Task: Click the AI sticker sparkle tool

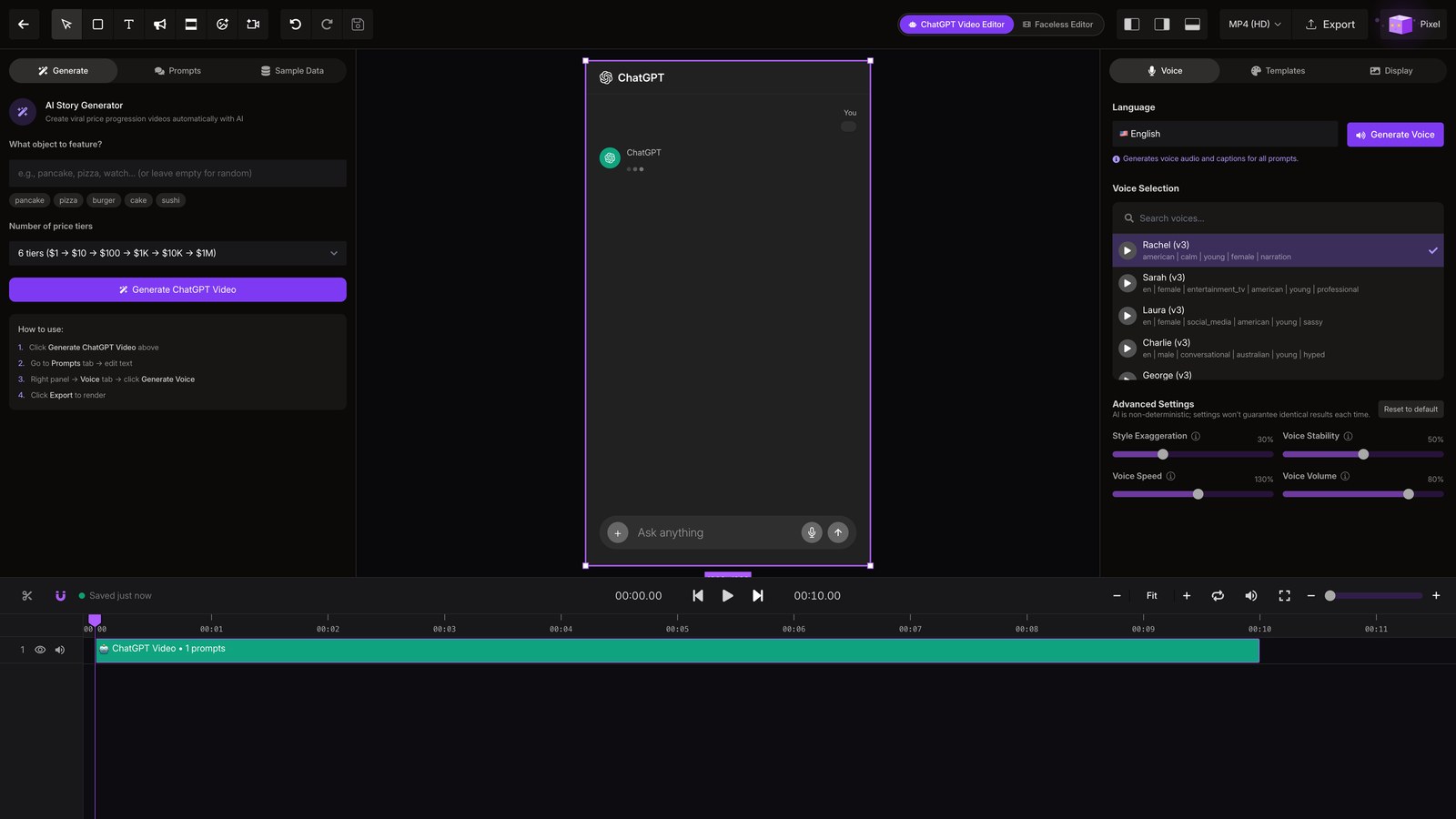Action: click(x=222, y=25)
